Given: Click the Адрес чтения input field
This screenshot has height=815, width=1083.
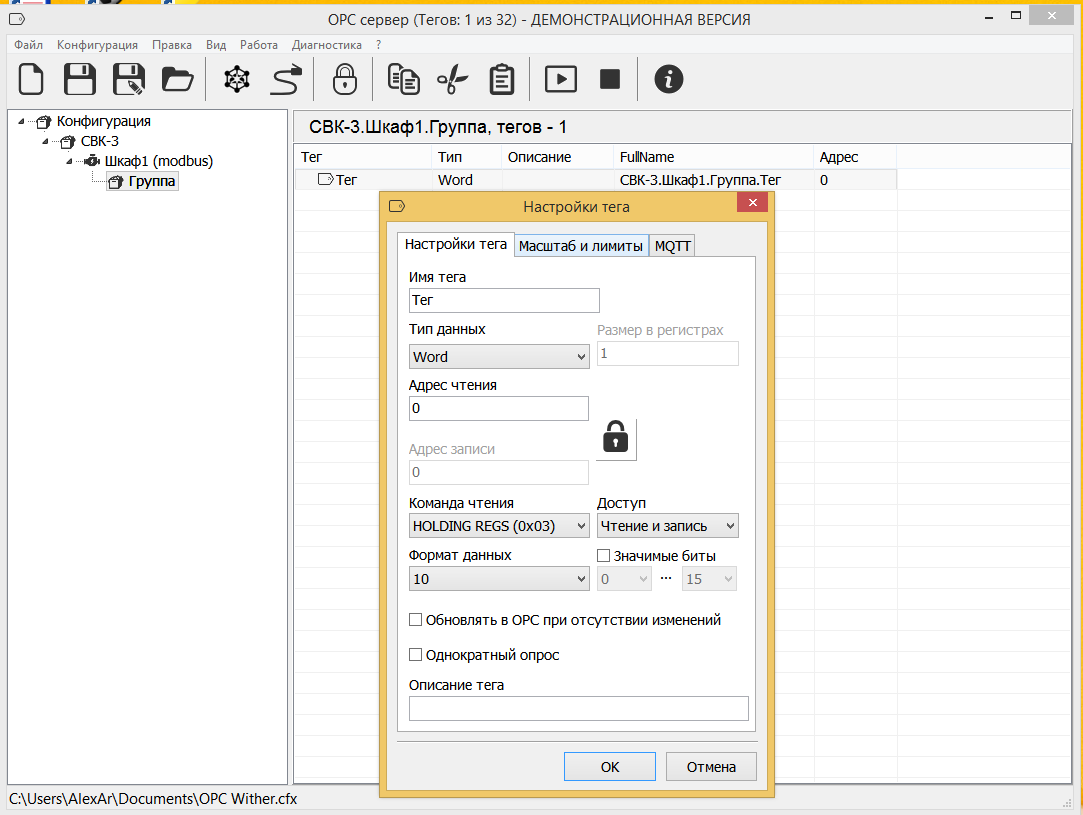Looking at the screenshot, I should tap(499, 408).
